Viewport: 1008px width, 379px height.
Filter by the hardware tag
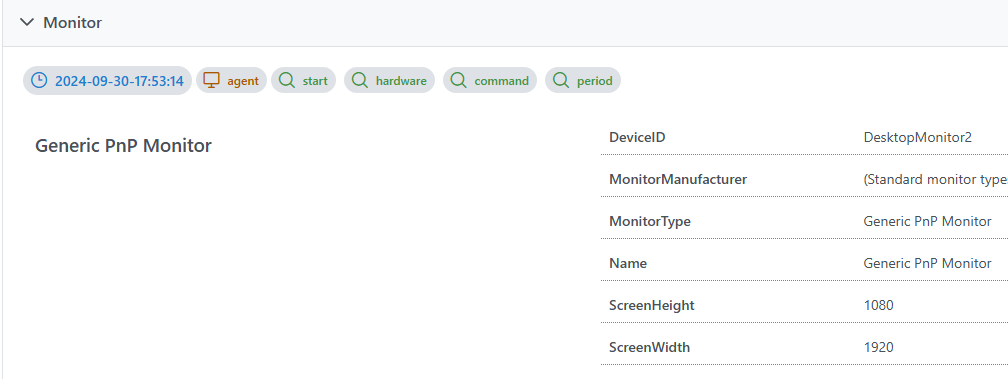390,80
